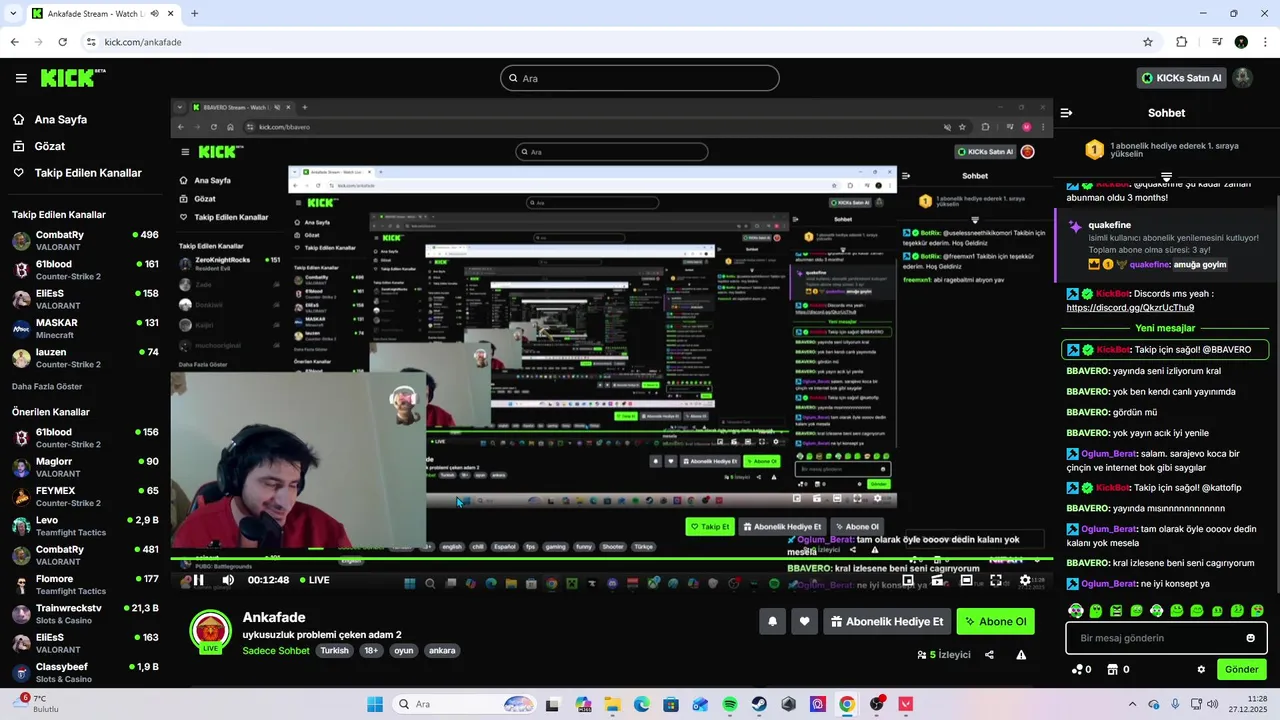Open Takip Edilen Kanallar from sidebar menu
Screen dimensions: 1280x720
[88, 173]
